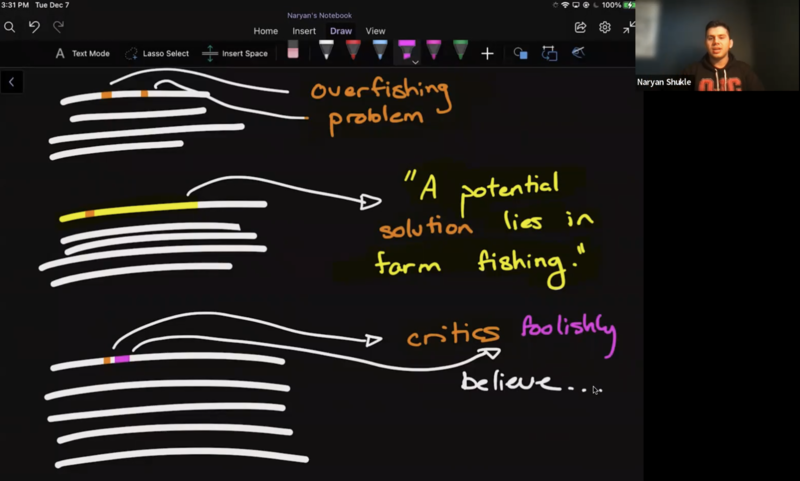Switch to the Home tab

tap(265, 31)
